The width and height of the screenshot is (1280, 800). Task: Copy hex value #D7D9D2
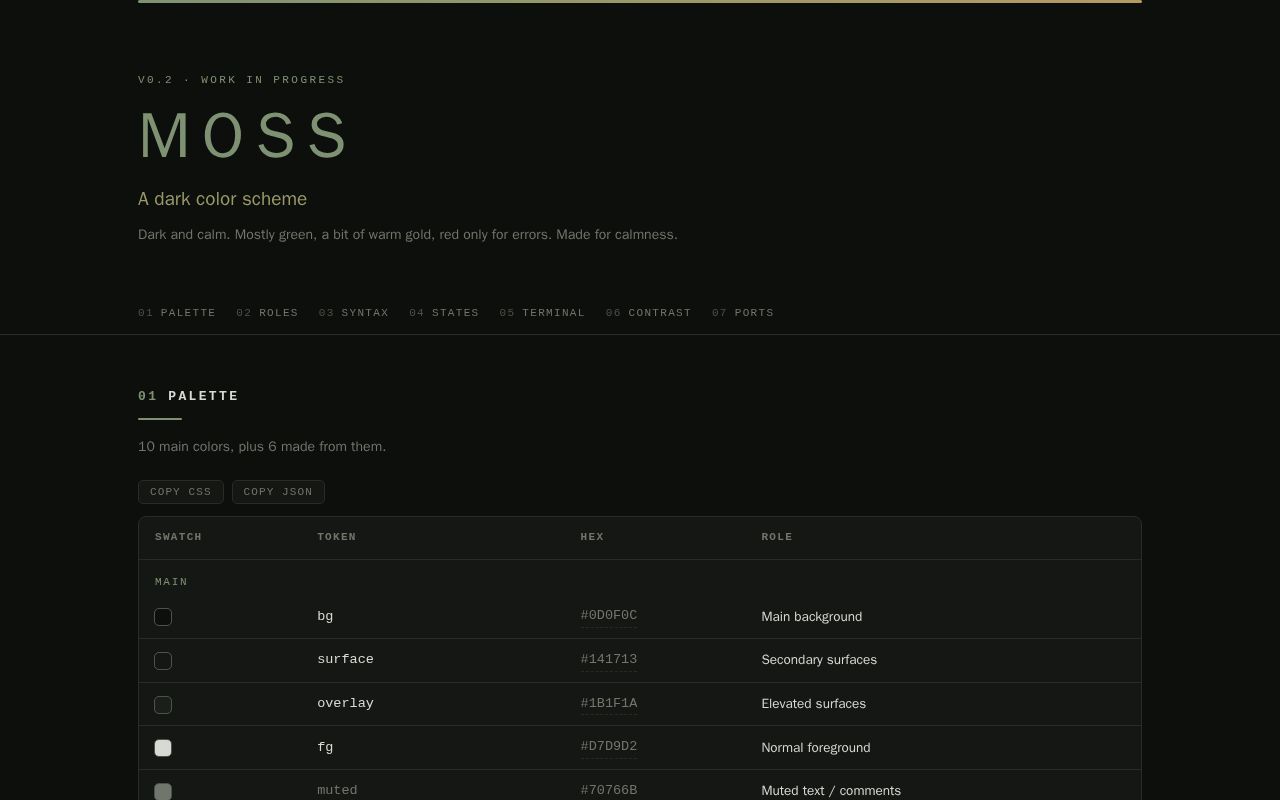pos(609,747)
